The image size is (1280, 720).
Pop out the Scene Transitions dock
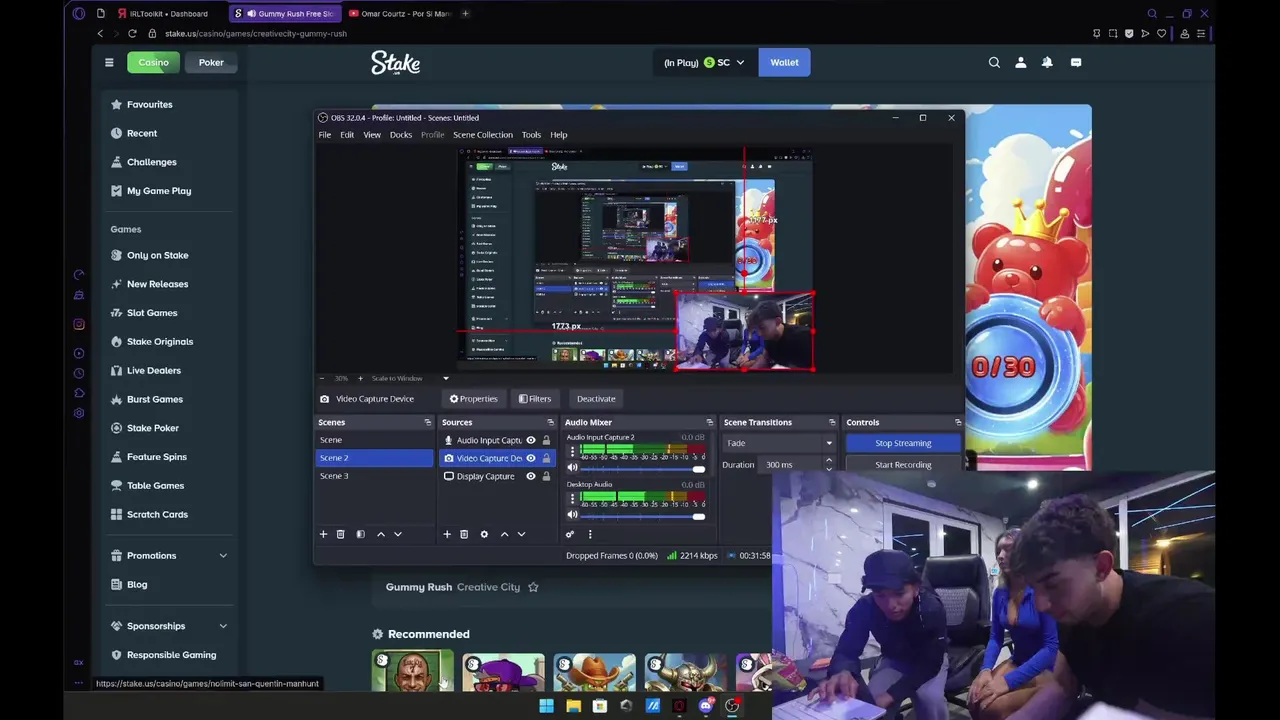point(832,422)
